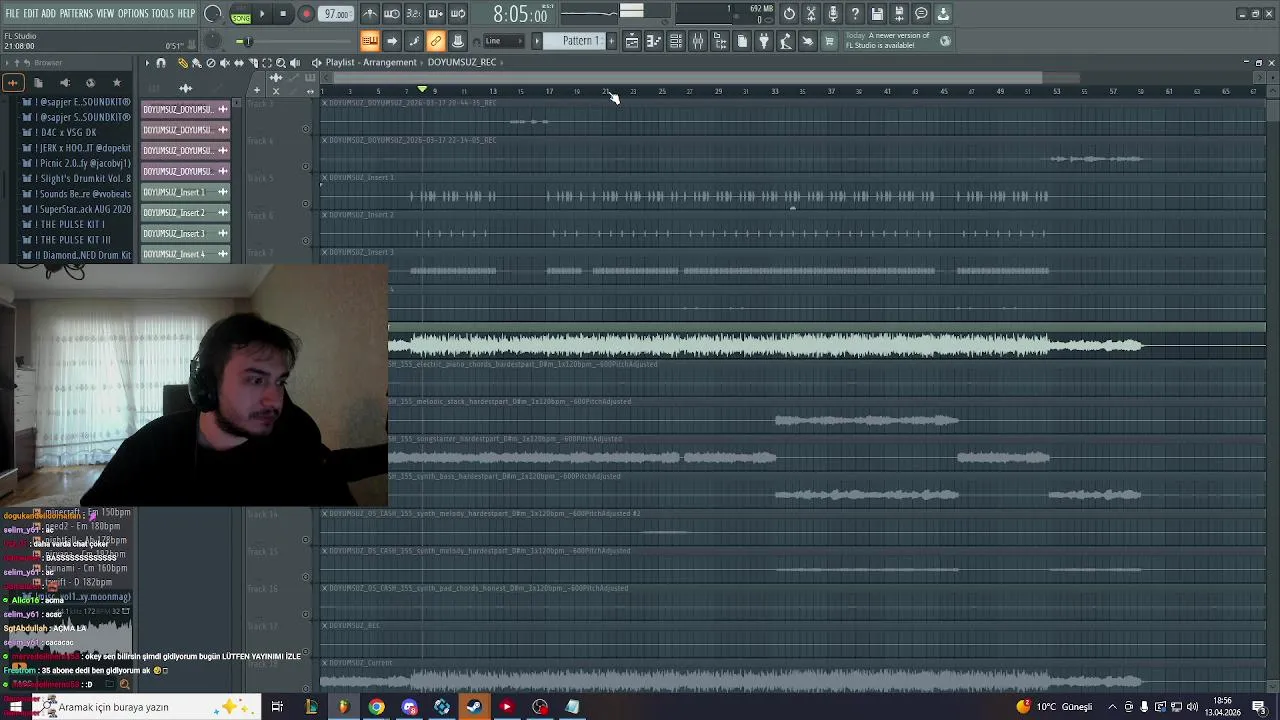
Task: Click the tempo field showing 97.000
Action: coord(337,14)
